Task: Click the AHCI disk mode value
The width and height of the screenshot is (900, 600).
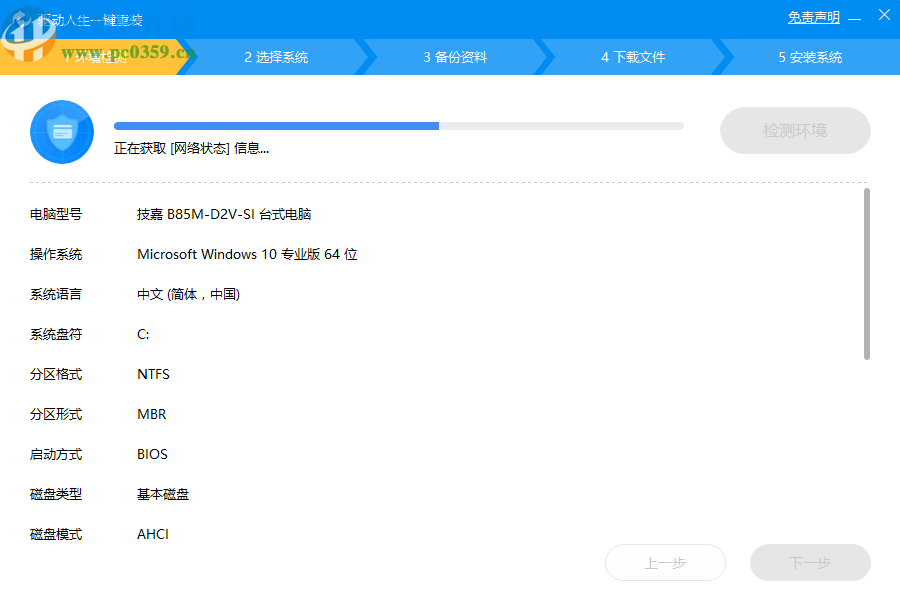Action: (x=151, y=534)
